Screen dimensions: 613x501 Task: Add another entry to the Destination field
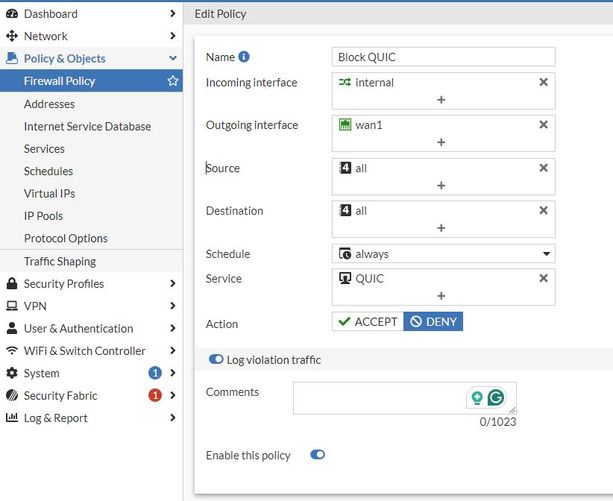click(441, 228)
